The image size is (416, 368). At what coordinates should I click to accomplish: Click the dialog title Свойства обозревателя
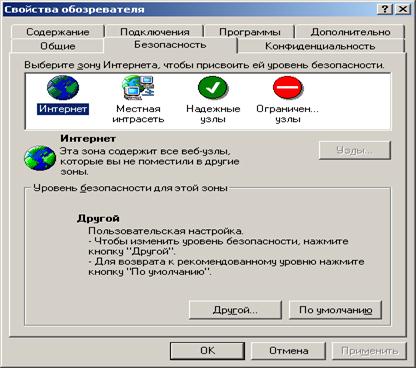pyautogui.click(x=74, y=9)
